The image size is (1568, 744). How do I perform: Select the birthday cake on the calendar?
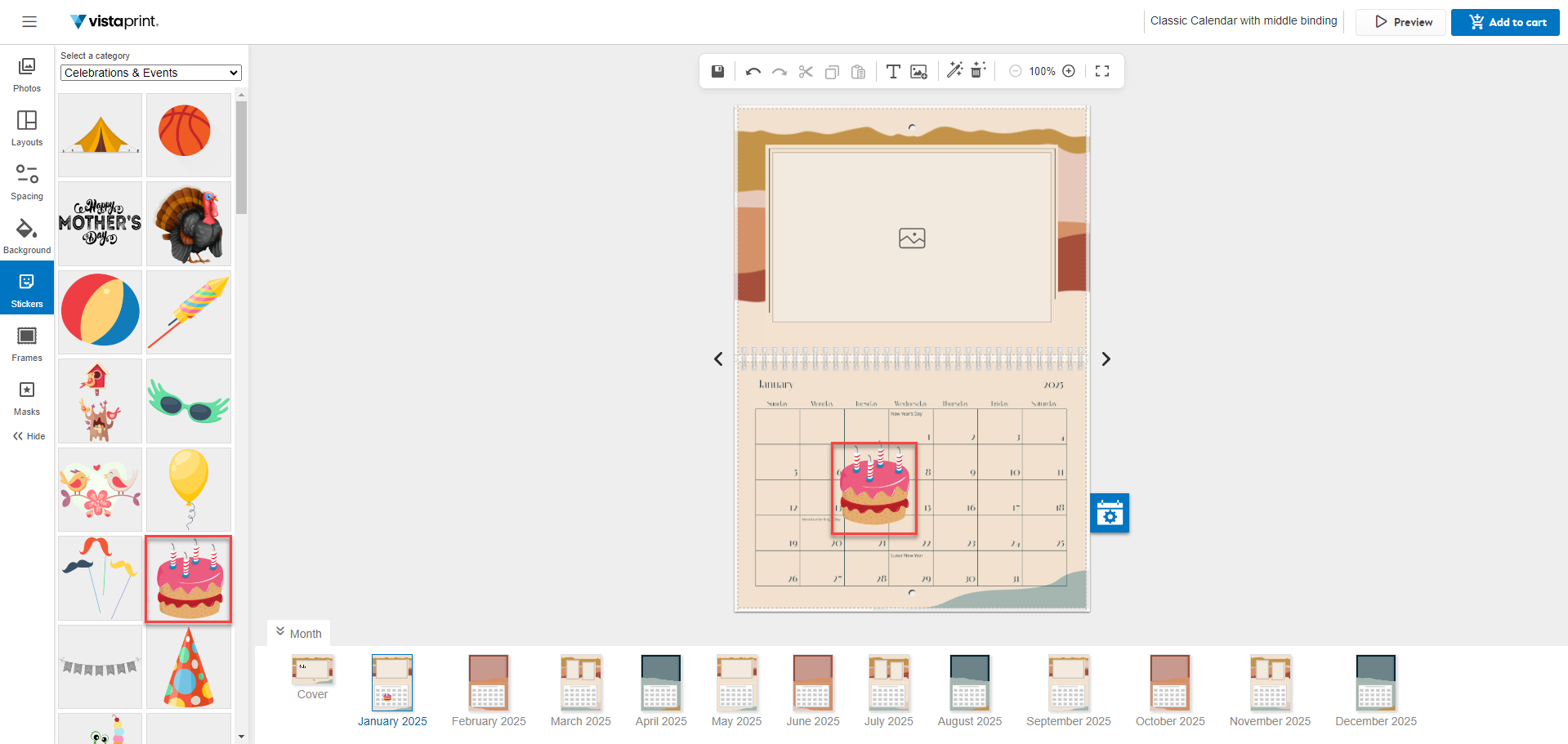pyautogui.click(x=874, y=488)
